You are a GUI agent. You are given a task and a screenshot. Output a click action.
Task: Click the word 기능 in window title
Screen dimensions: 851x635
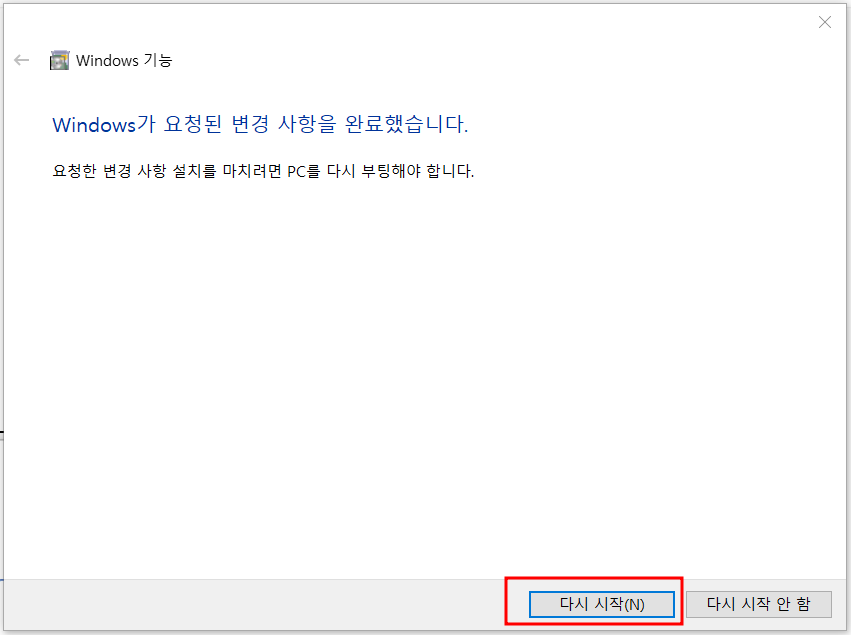click(x=158, y=60)
